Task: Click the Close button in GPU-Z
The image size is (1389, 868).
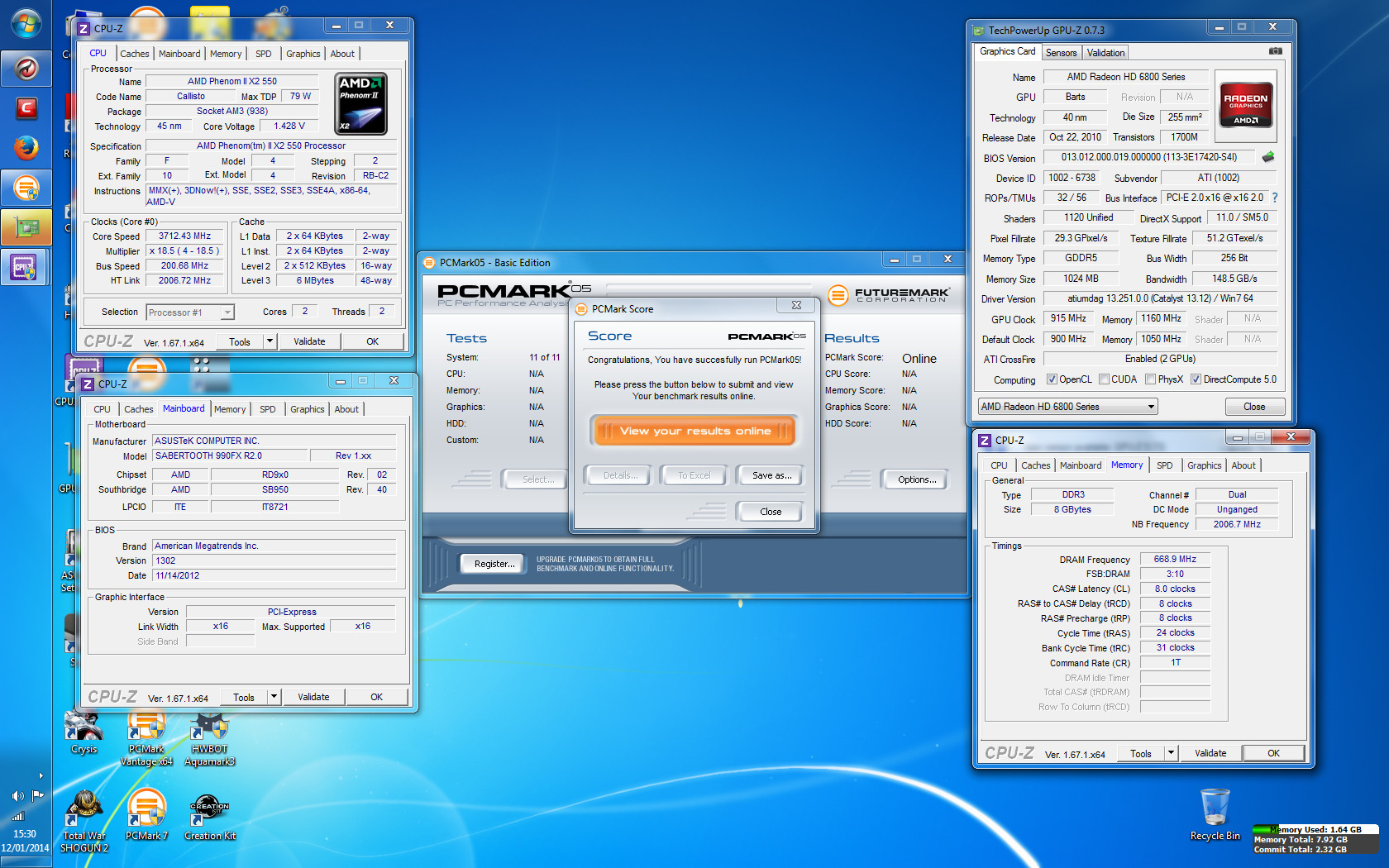Action: click(x=1254, y=407)
